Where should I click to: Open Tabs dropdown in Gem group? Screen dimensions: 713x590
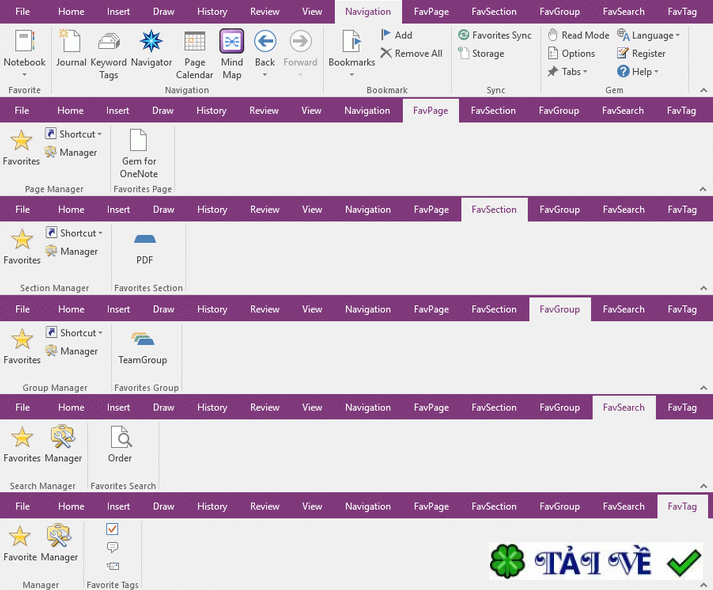tap(567, 71)
